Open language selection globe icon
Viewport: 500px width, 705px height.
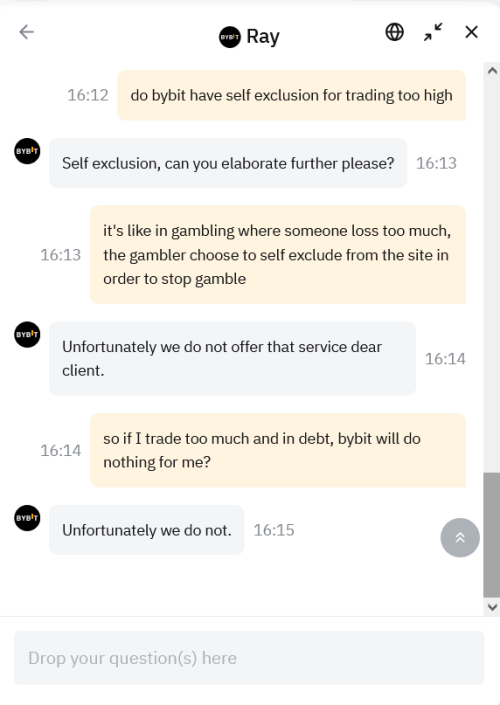coord(394,32)
